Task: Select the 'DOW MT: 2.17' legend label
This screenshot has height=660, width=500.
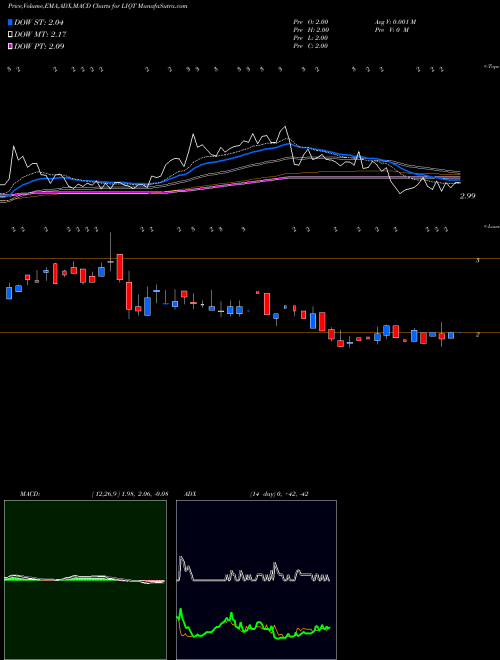Action: tap(40, 34)
